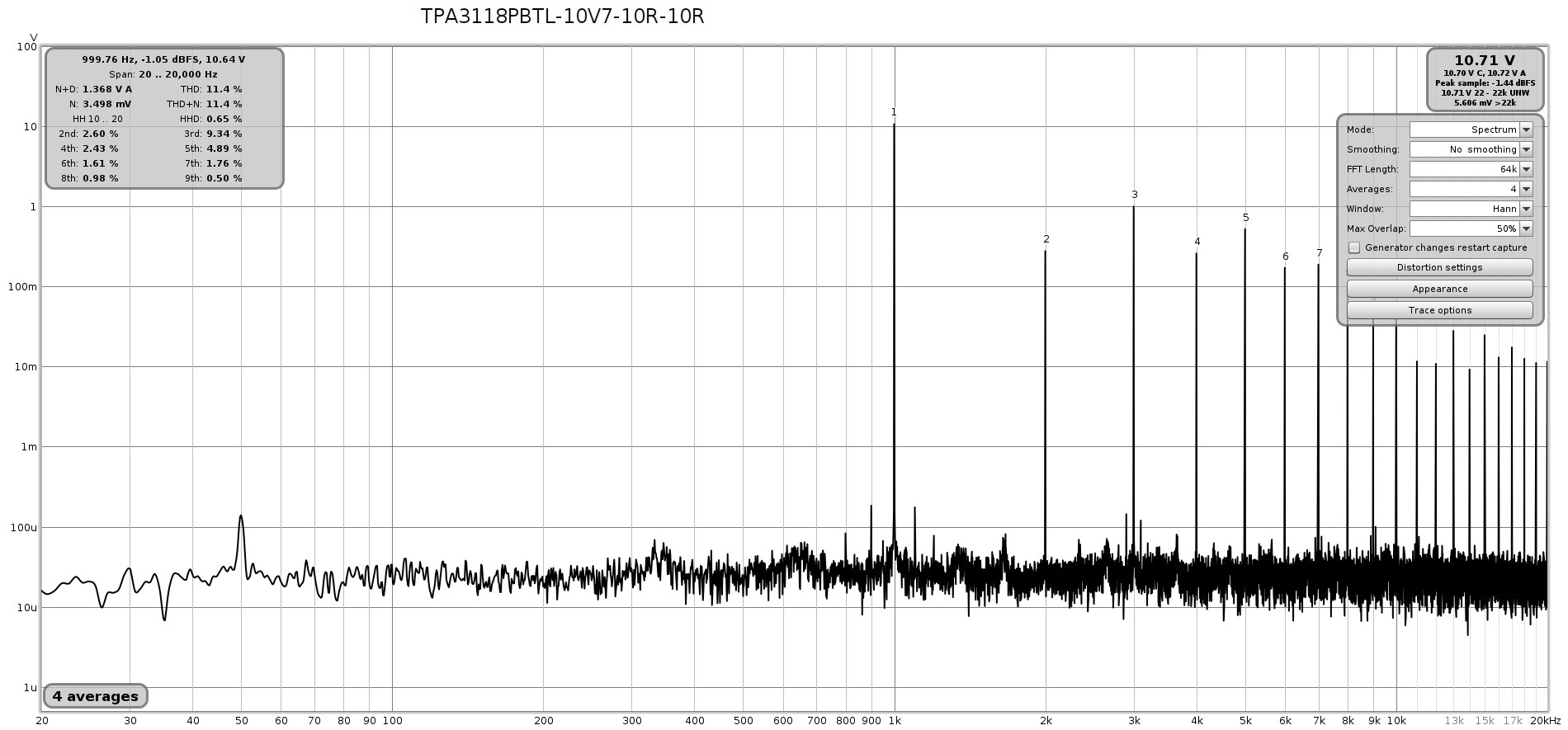Click harmonic marker 2 above the 2k peak
The image size is (1568, 730).
pos(1046,239)
